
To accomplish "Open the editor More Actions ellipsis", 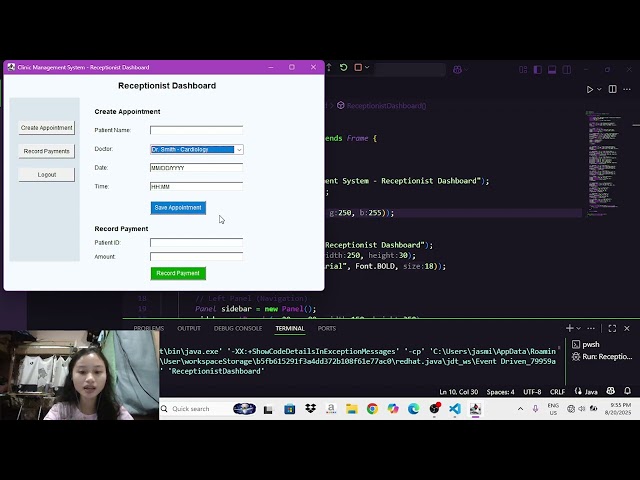I will pos(627,89).
